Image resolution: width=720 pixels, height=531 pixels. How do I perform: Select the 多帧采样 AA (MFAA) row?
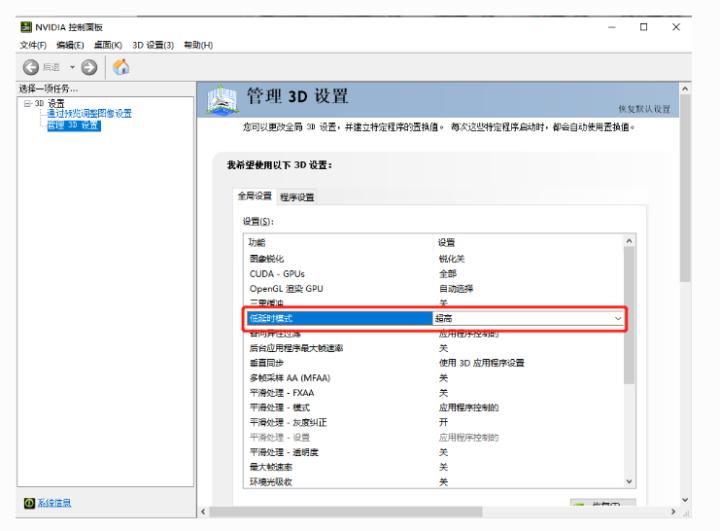pyautogui.click(x=433, y=378)
